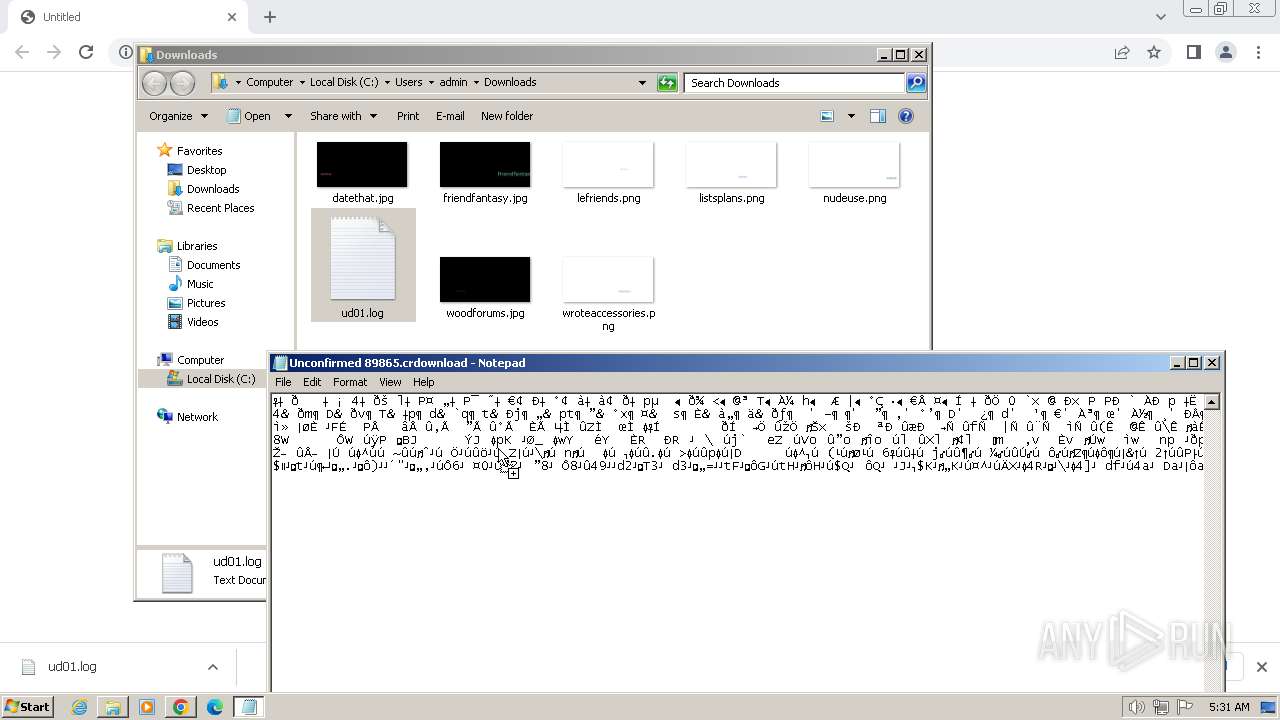
Task: Toggle Chrome side panel icon
Action: coord(1193,52)
